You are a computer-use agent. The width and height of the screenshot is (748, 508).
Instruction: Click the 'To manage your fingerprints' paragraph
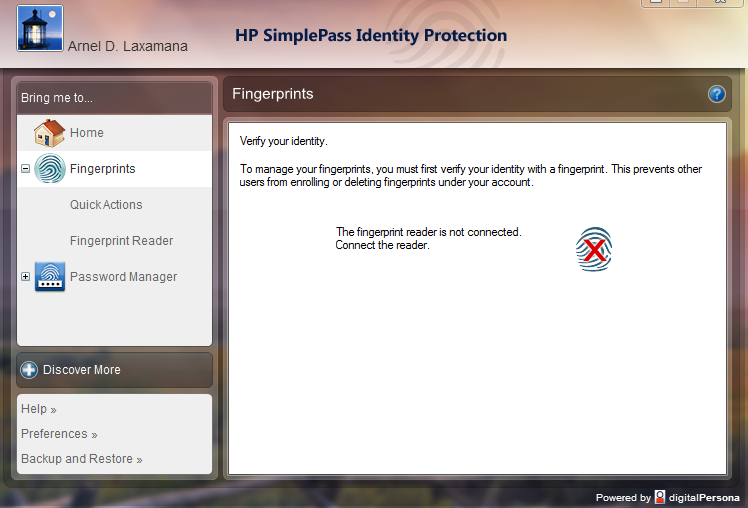(470, 176)
